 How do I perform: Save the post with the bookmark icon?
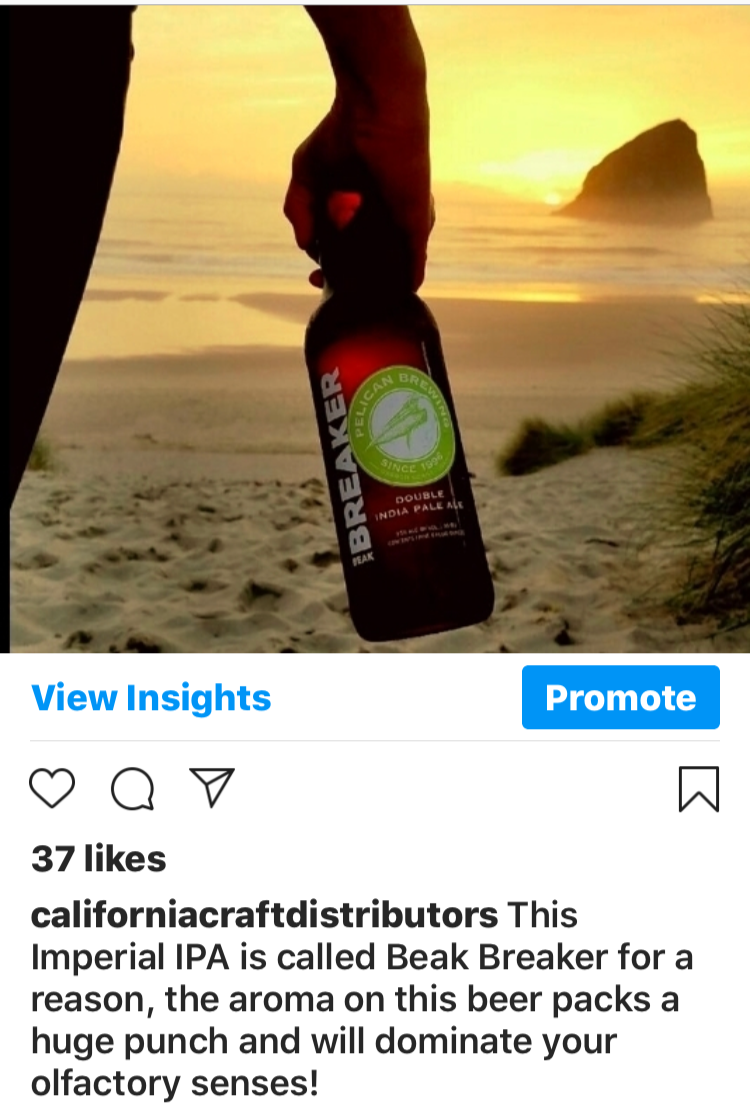pyautogui.click(x=699, y=789)
